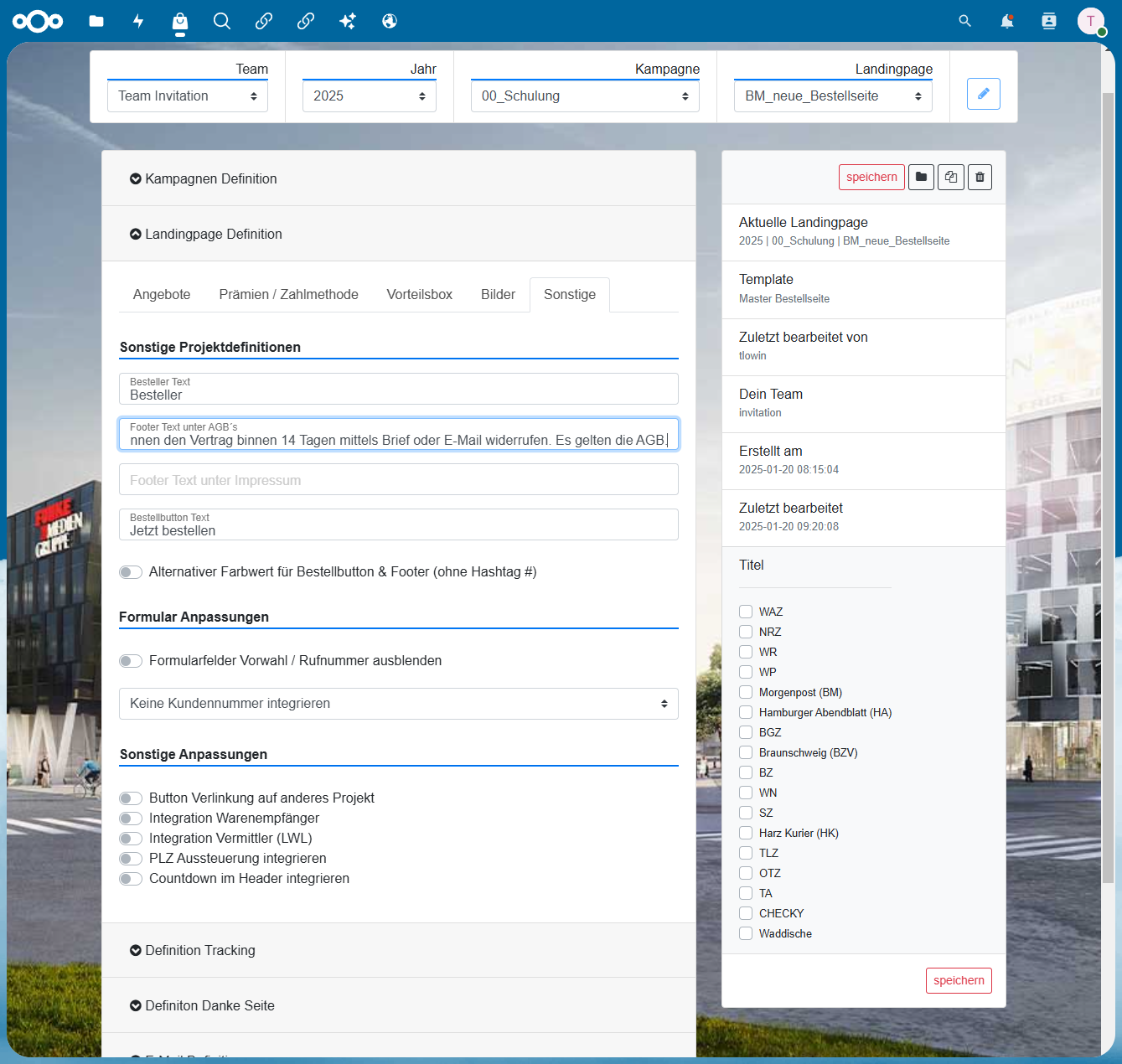The height and width of the screenshot is (1064, 1122).
Task: Click the Footer Text unter Impressum field
Action: coord(399,479)
